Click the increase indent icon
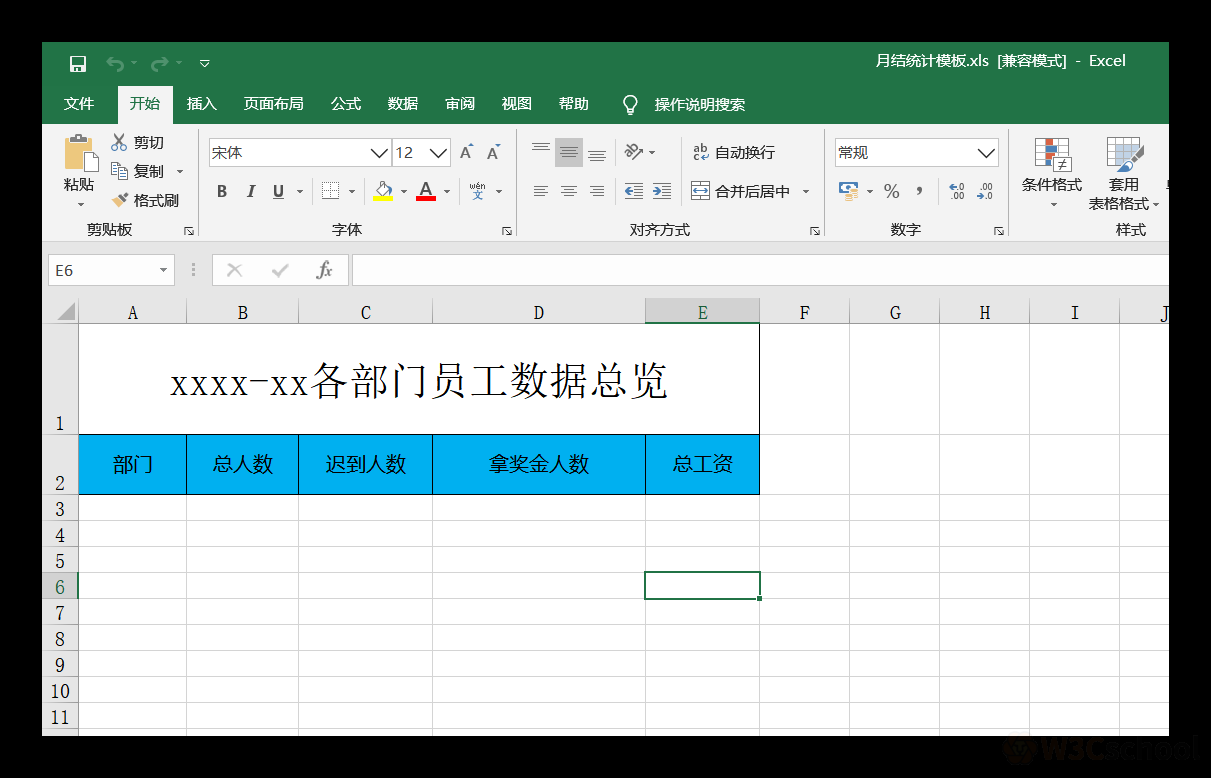This screenshot has width=1211, height=778. point(662,191)
